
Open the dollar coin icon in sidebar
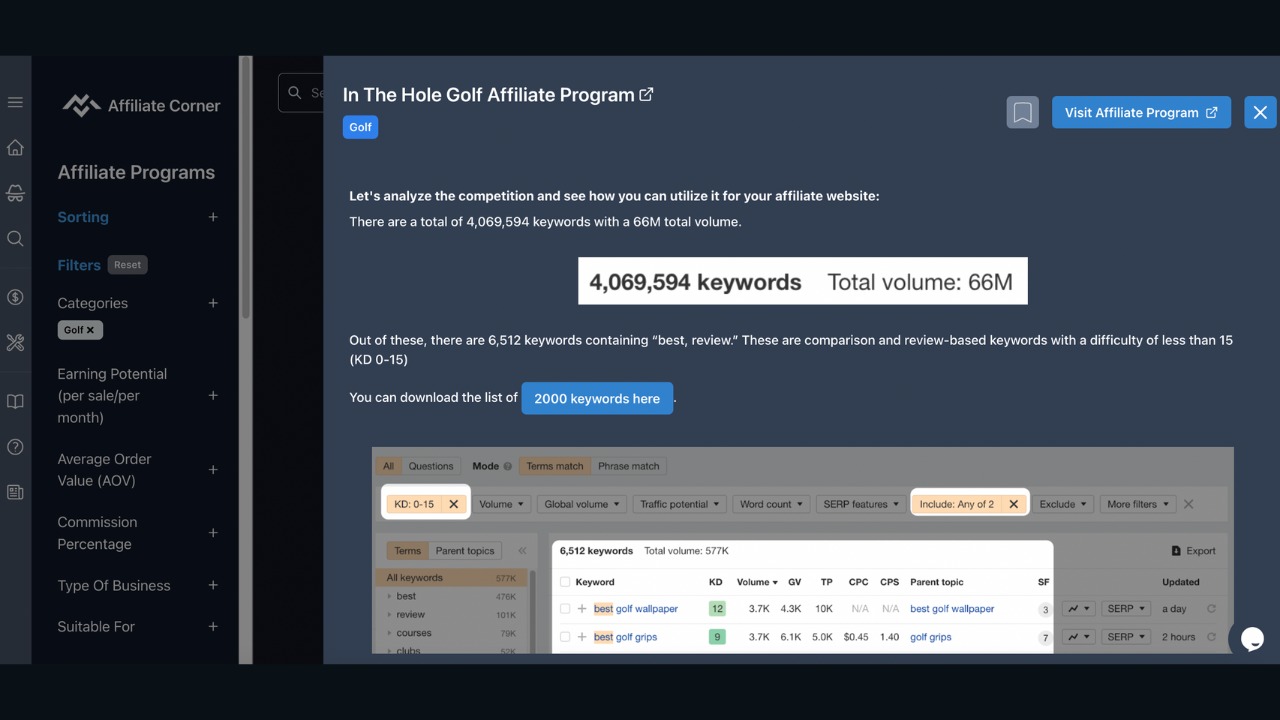click(x=15, y=297)
